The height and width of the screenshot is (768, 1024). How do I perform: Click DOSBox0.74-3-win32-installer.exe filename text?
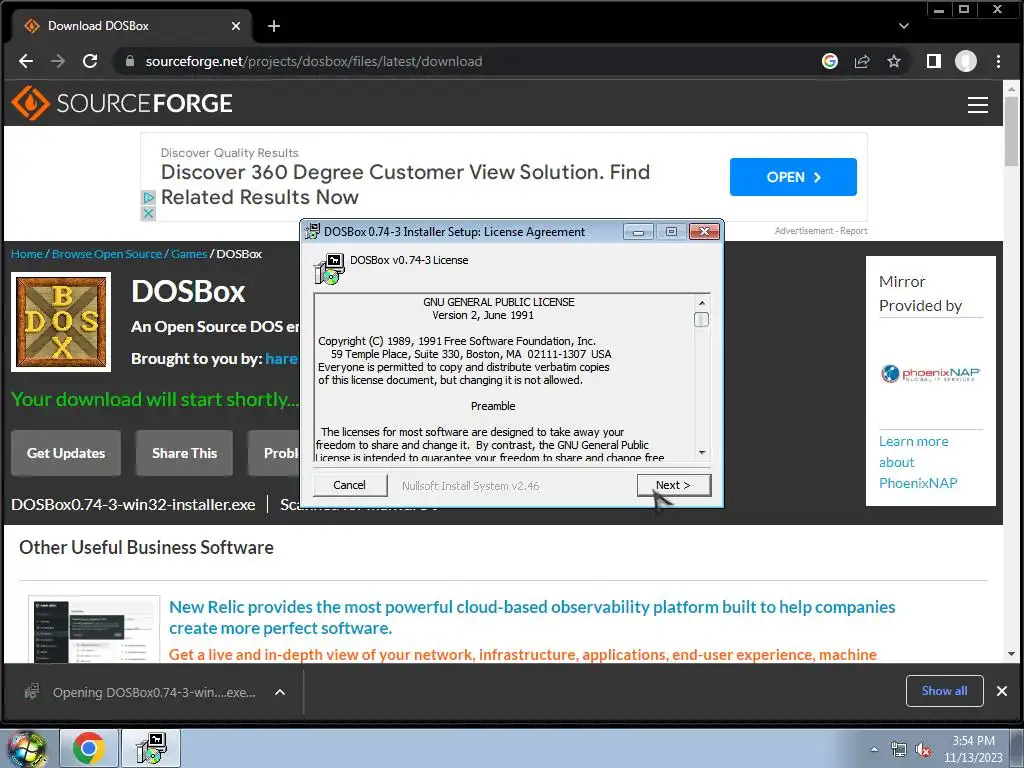click(x=133, y=505)
